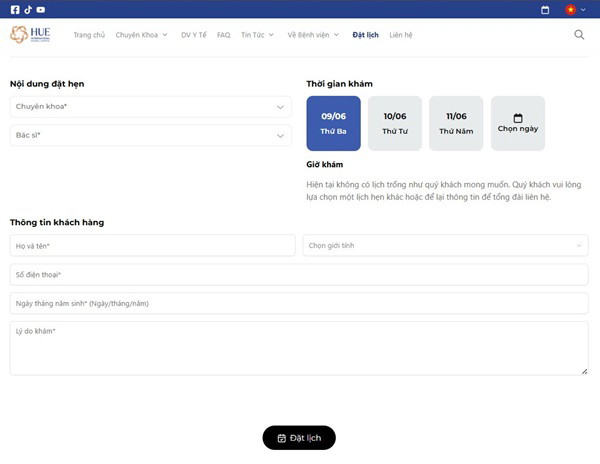
Task: Open the Chuyên khoa* dropdown
Action: point(151,107)
